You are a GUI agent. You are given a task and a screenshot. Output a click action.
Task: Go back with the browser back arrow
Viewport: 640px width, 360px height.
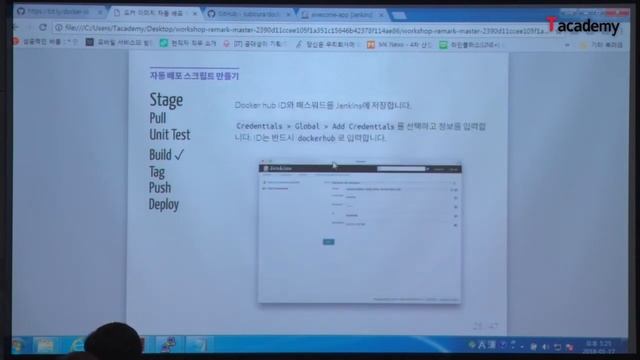(16, 27)
